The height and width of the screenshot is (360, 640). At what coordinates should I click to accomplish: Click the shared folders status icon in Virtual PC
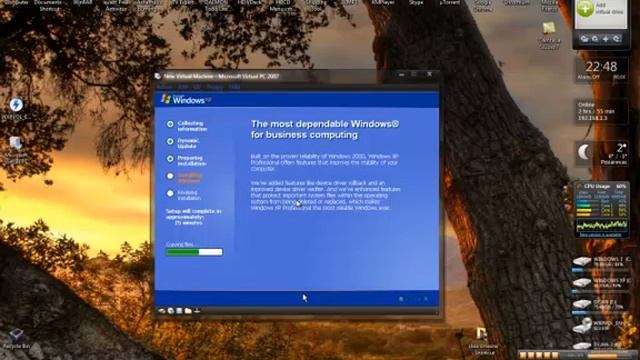tap(188, 311)
